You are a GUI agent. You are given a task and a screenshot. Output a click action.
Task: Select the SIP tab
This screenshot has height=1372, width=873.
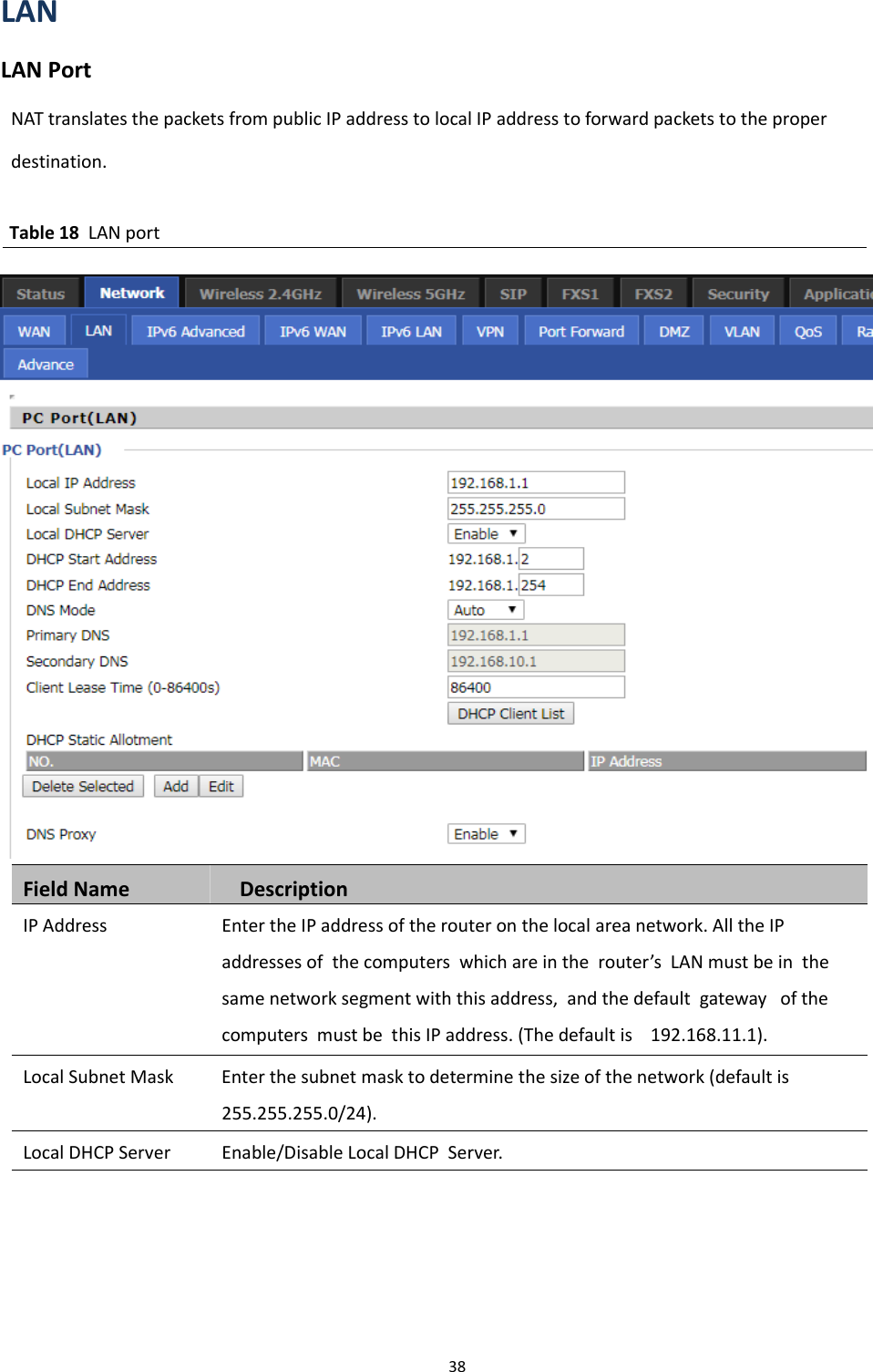pos(512,293)
